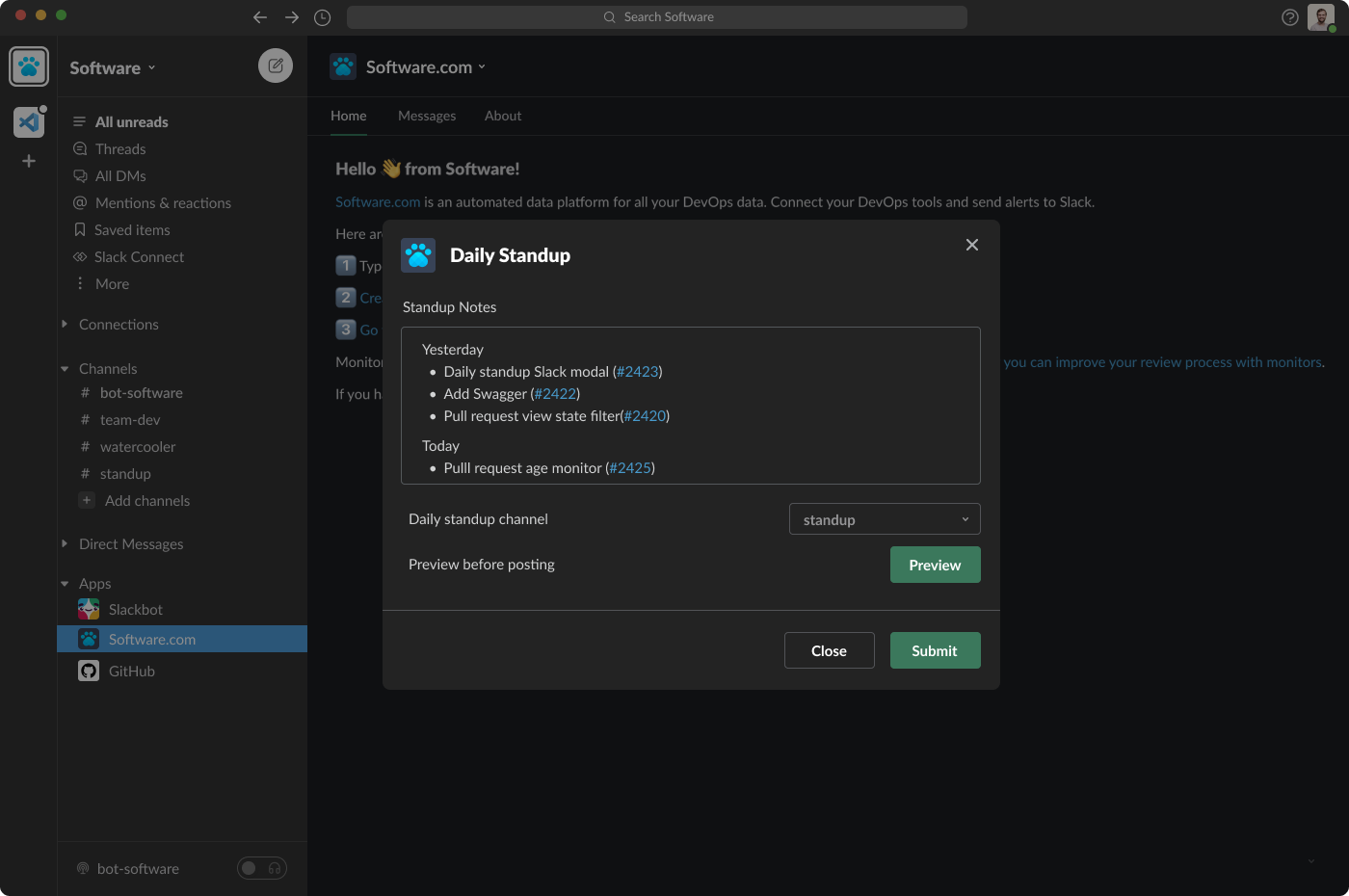Open the Software.com link in the intro text
1349x896 pixels.
pos(378,202)
